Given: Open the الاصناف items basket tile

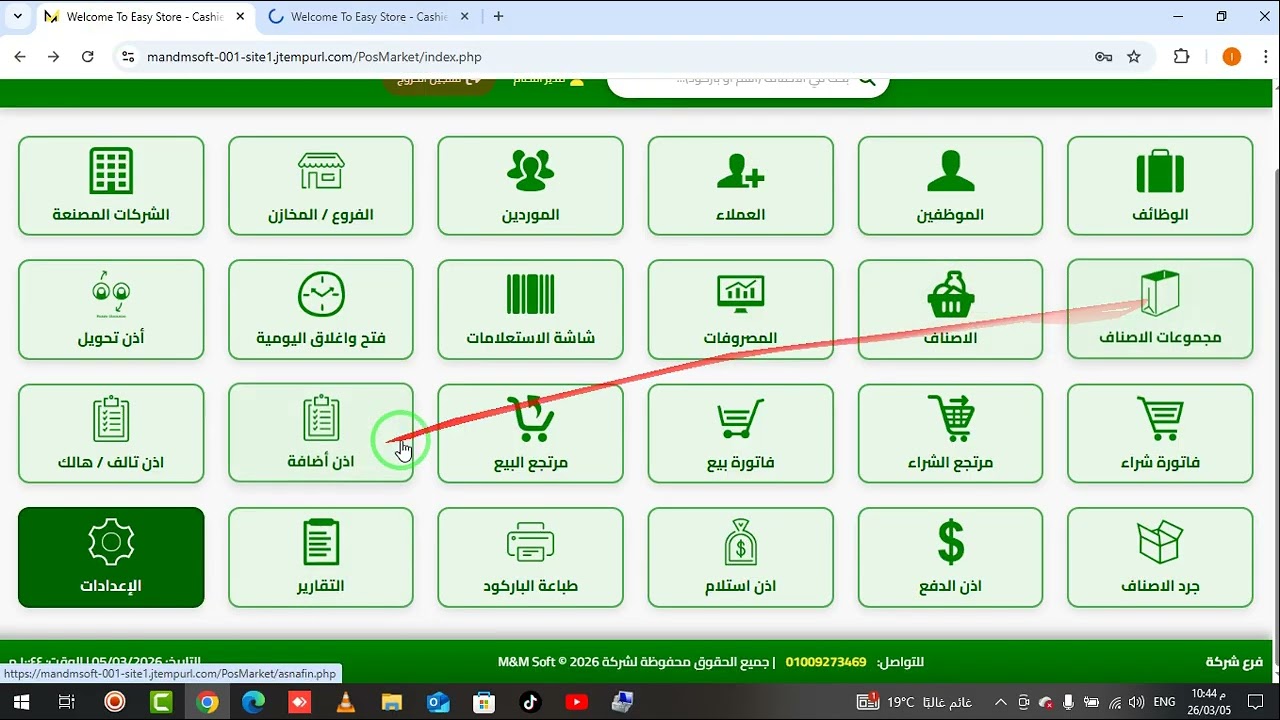Looking at the screenshot, I should [950, 310].
